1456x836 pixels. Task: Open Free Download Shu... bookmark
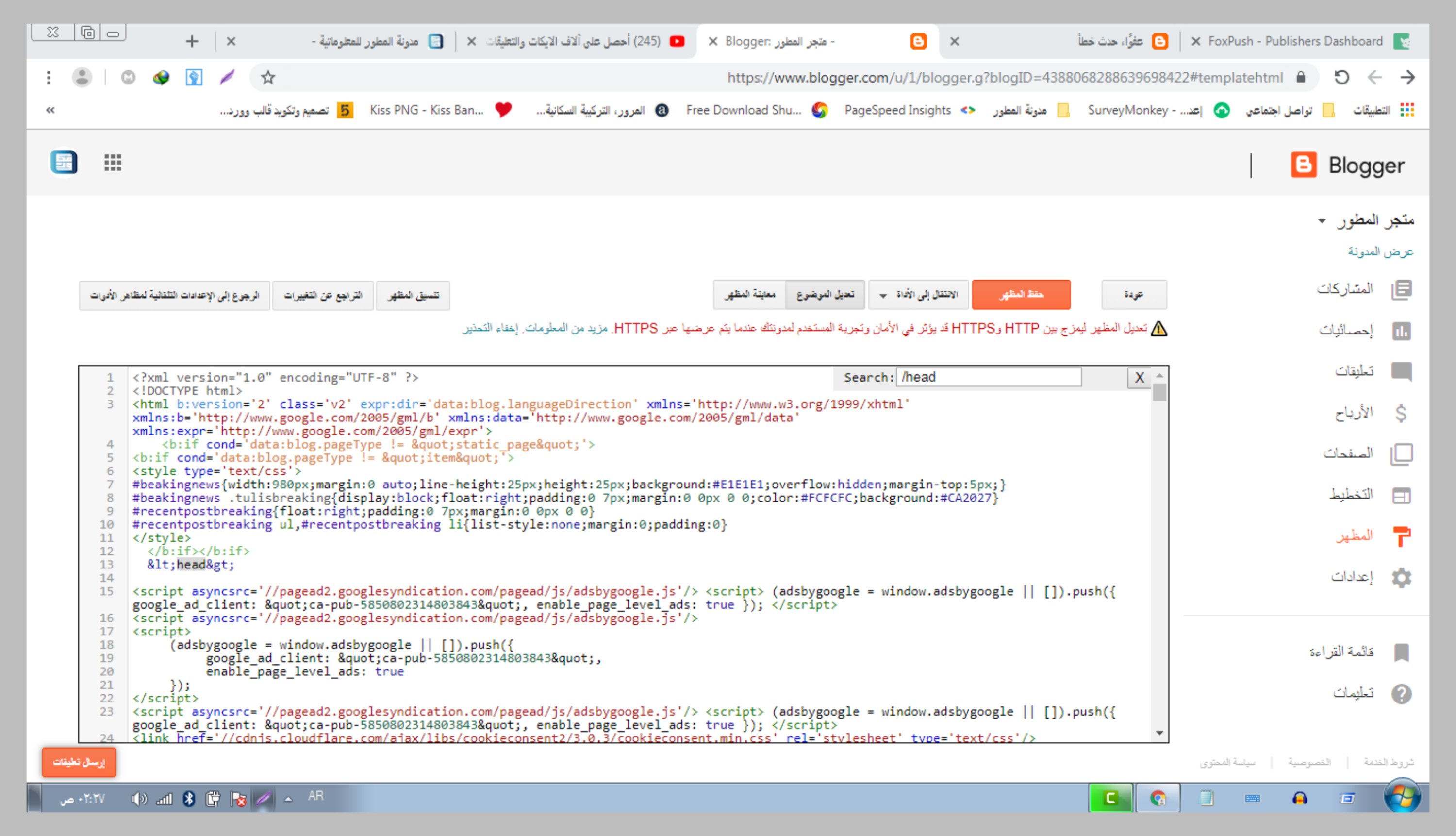[757, 110]
